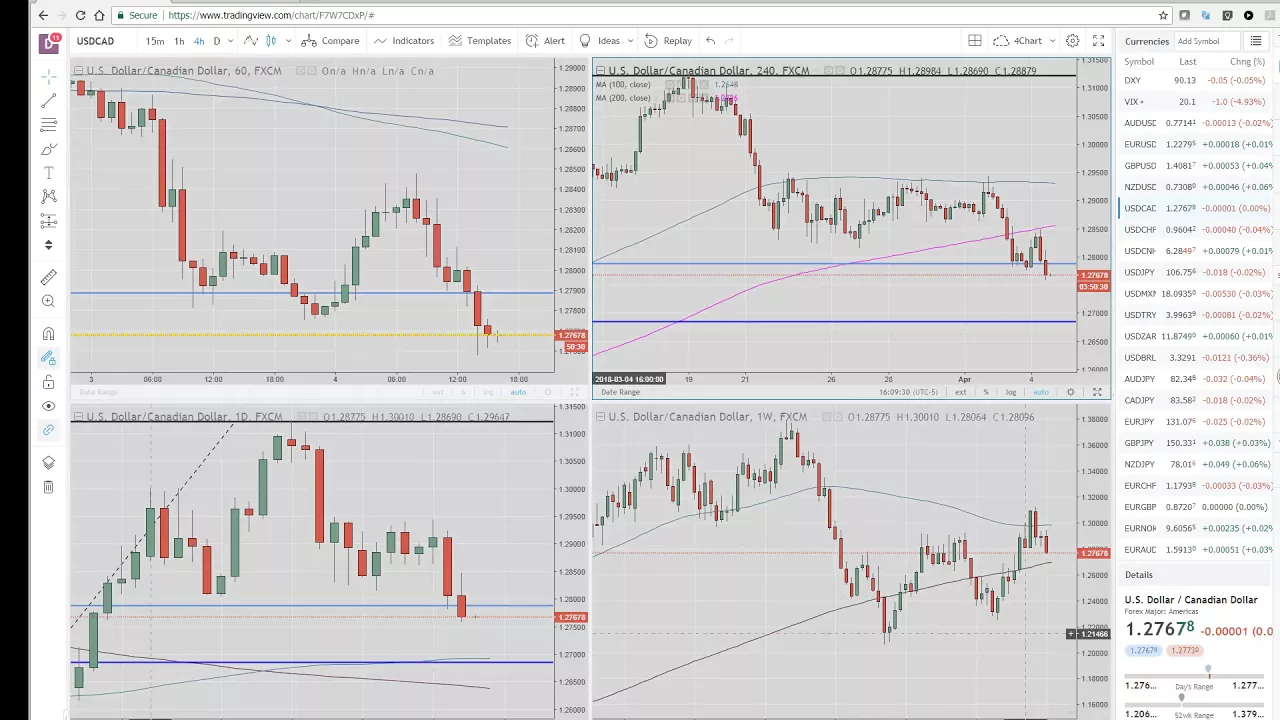
Task: Sort watchlist by Chng (%) column
Action: pos(1247,62)
